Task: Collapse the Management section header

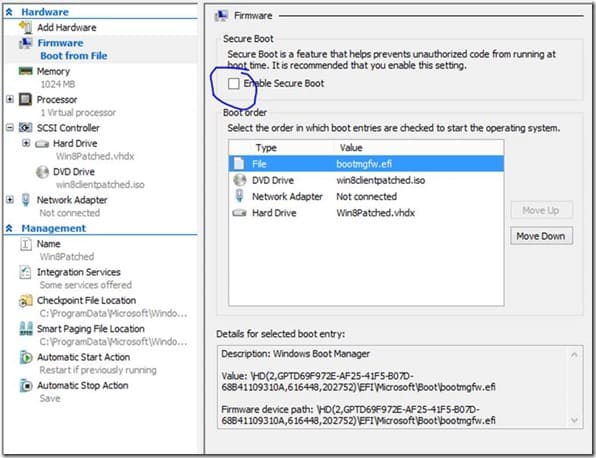Action: tap(9, 228)
